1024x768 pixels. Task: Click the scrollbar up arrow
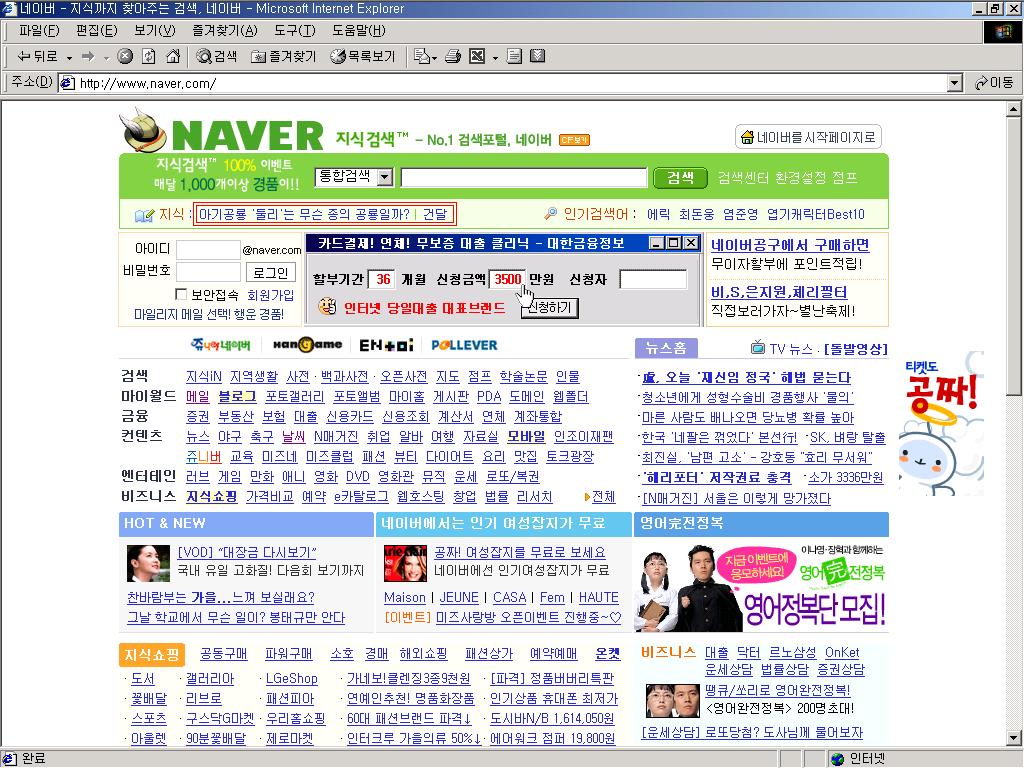click(1013, 109)
